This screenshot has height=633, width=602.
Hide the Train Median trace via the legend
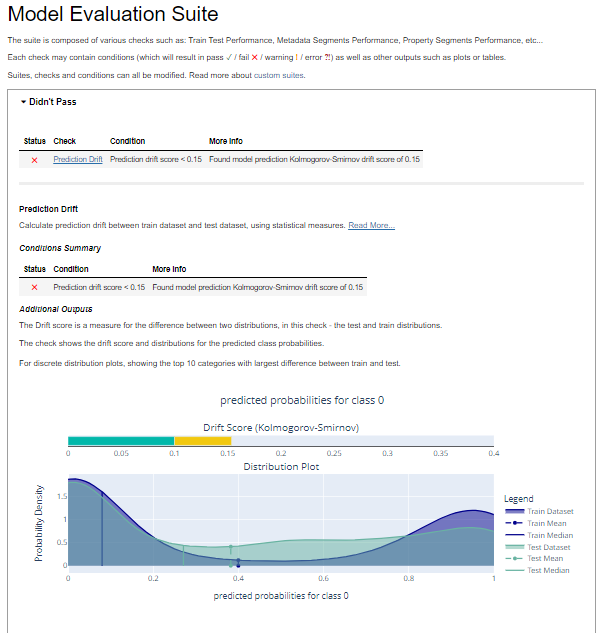coord(551,535)
